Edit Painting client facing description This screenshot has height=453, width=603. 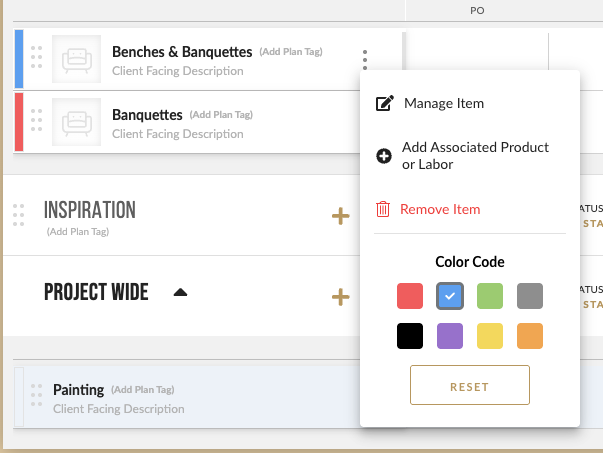point(119,409)
